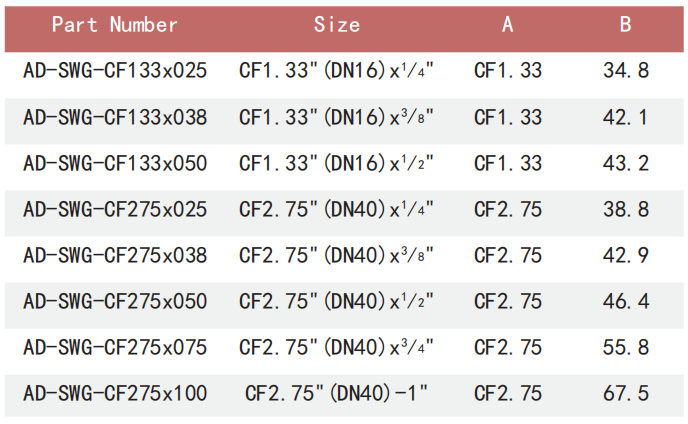Select the B value 43.2
The width and height of the screenshot is (688, 424).
625,163
